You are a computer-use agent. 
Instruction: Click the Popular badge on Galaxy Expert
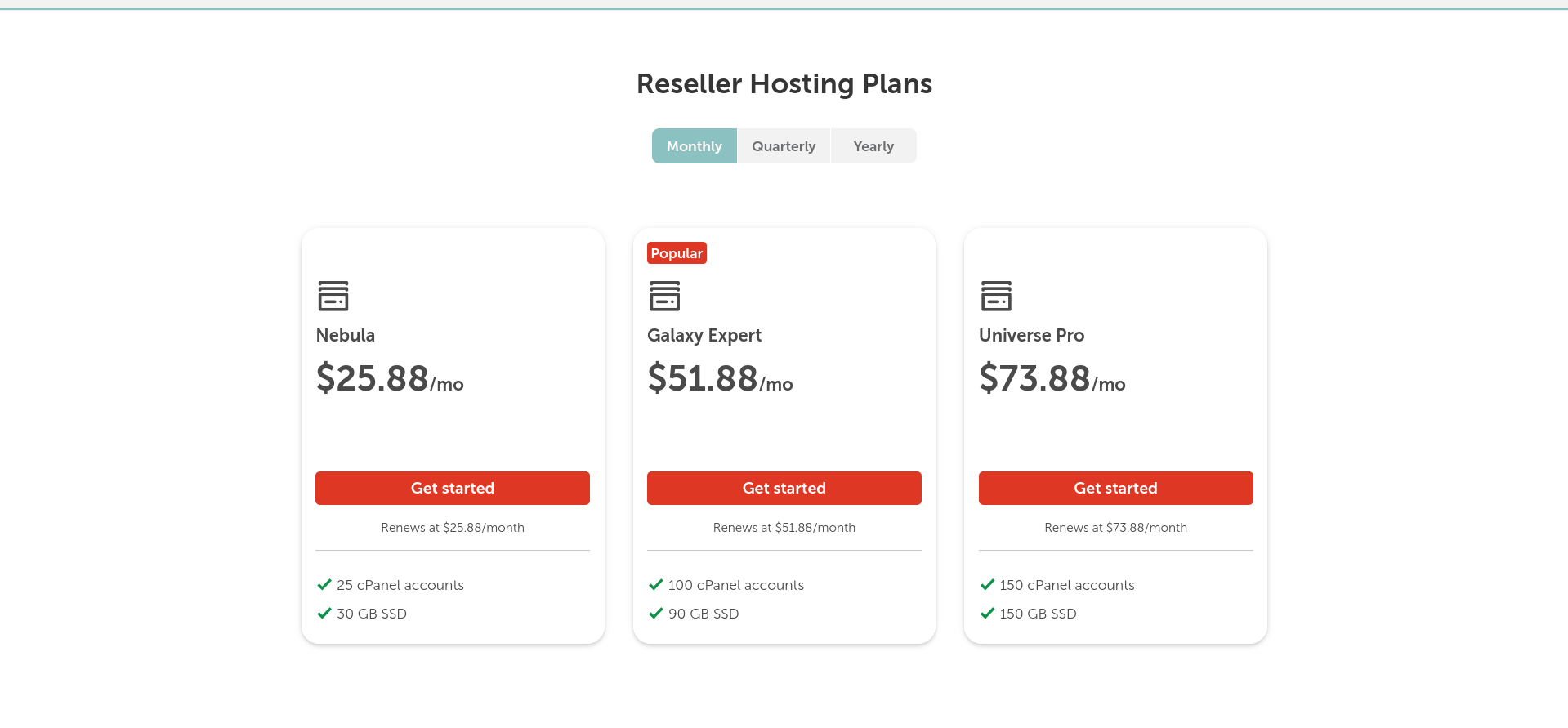(x=677, y=253)
